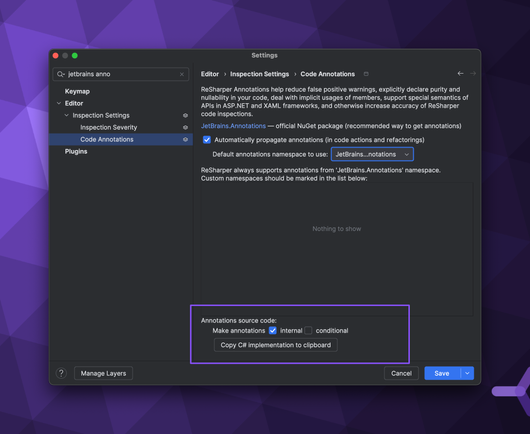The width and height of the screenshot is (530, 434).
Task: Click layer indicator icon beside Code Annotations
Action: click(185, 139)
